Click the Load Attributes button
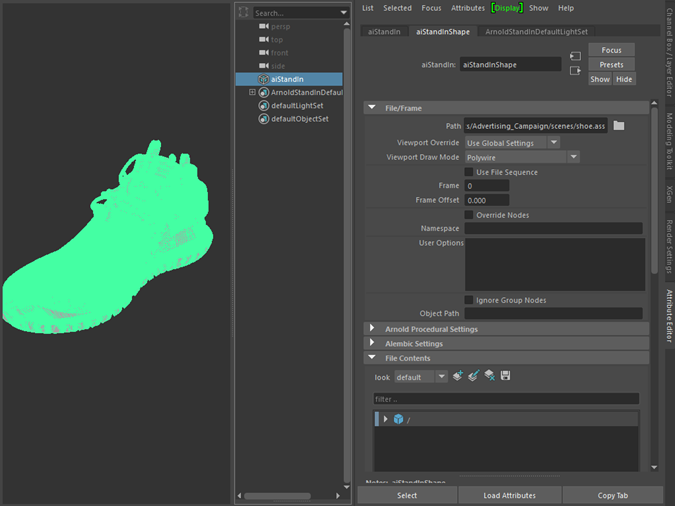 click(509, 495)
